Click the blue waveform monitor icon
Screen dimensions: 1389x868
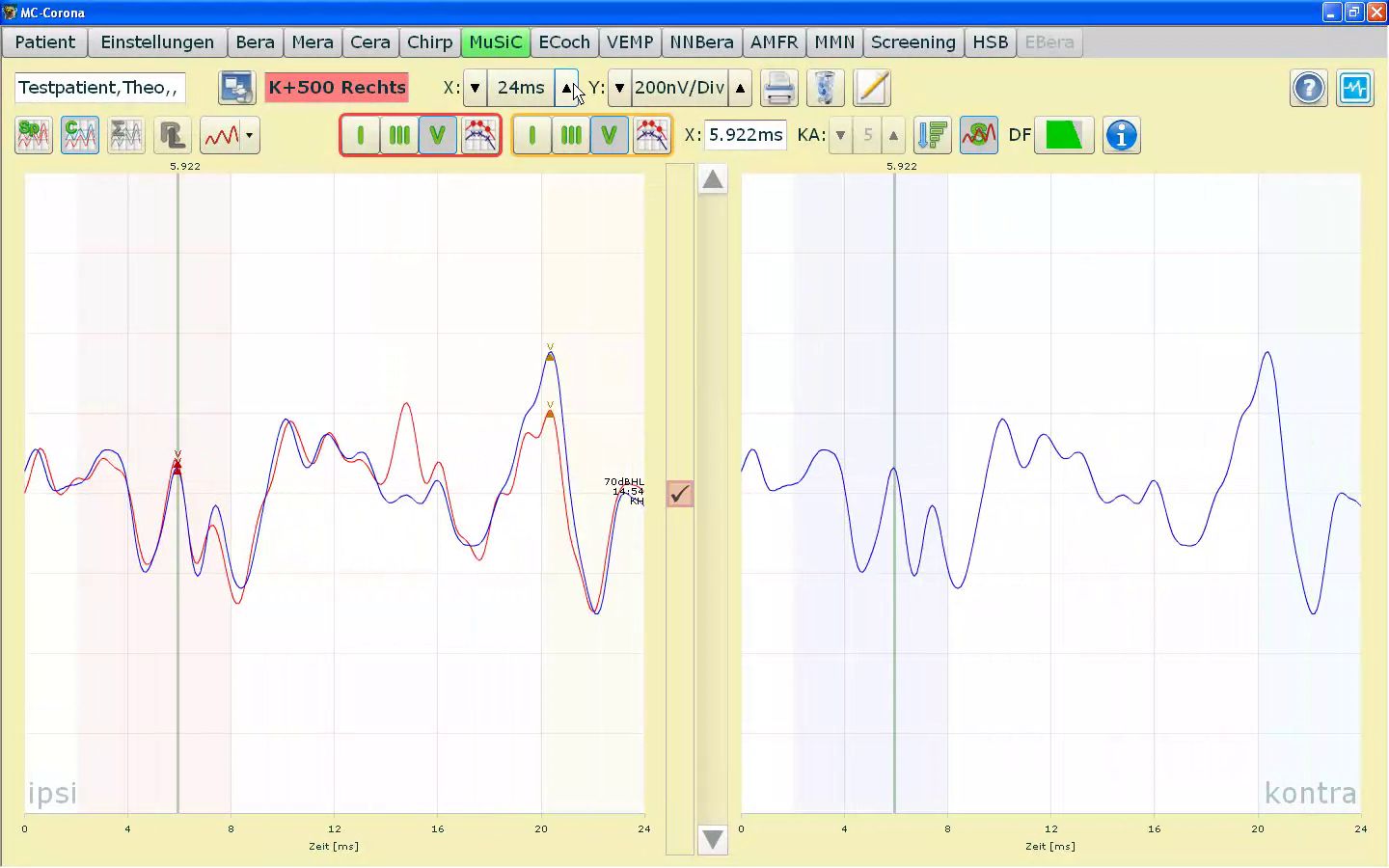point(1355,88)
